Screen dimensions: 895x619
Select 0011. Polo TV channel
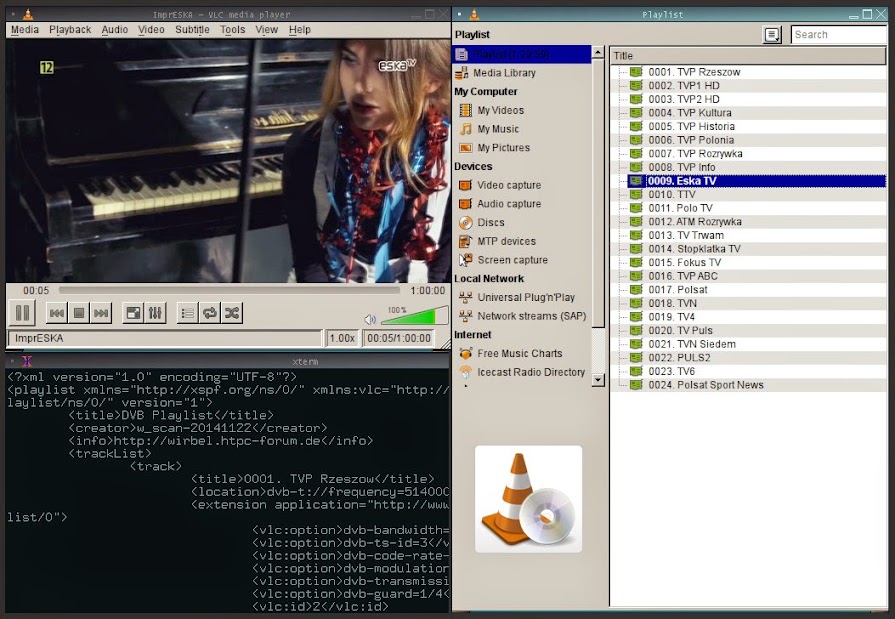tap(748, 208)
